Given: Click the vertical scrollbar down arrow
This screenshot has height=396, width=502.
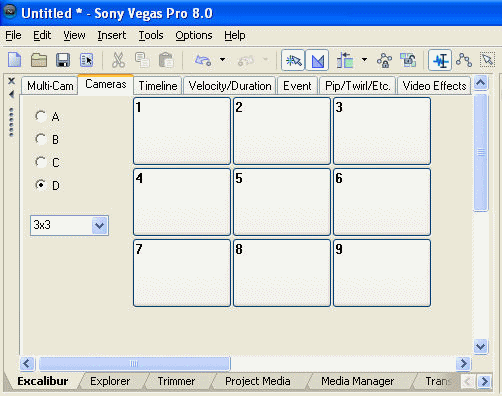Looking at the screenshot, I should click(481, 347).
